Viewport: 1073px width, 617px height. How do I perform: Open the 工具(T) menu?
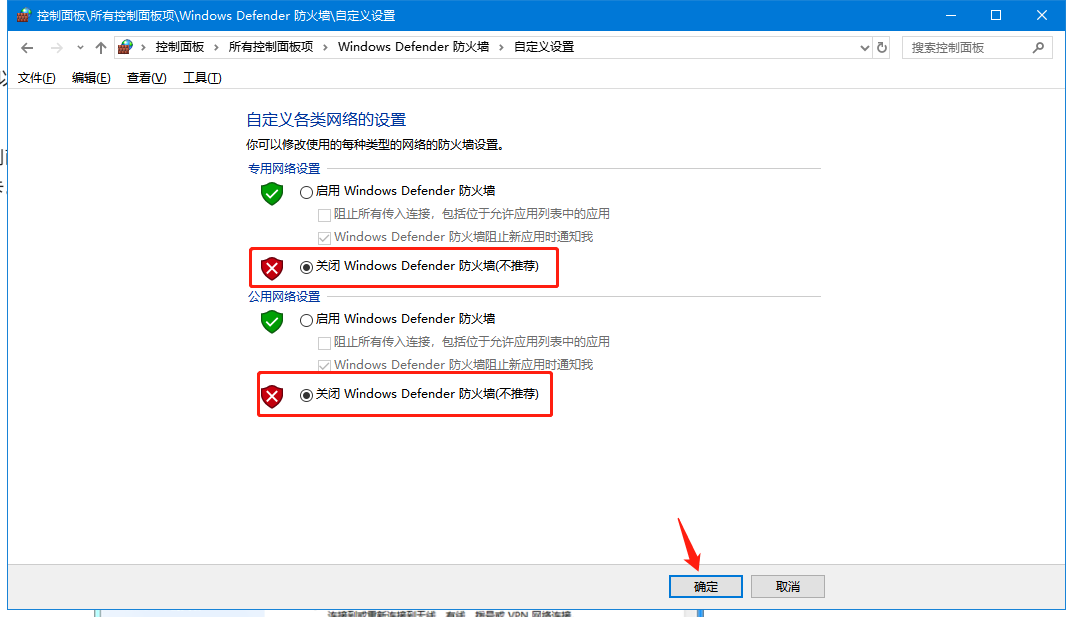[202, 78]
